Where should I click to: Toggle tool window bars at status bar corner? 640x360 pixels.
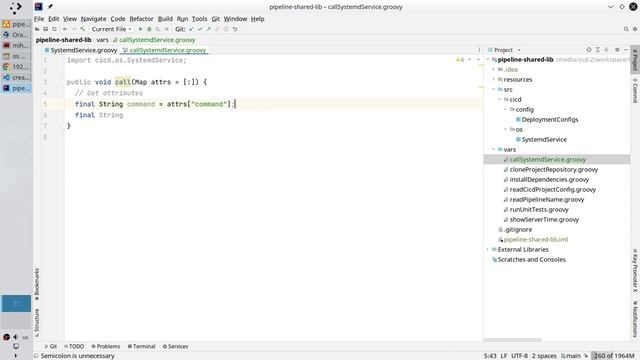click(x=36, y=356)
